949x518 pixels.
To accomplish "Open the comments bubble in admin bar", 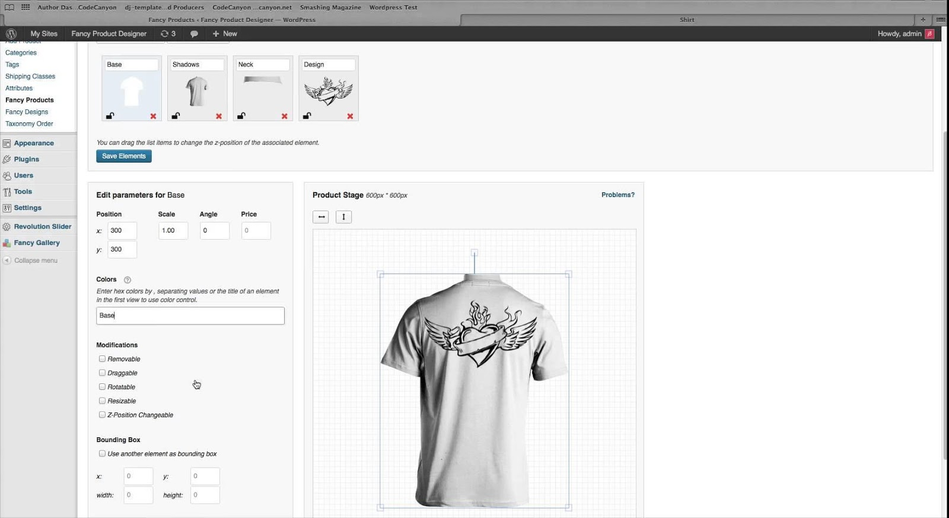I will (x=194, y=34).
